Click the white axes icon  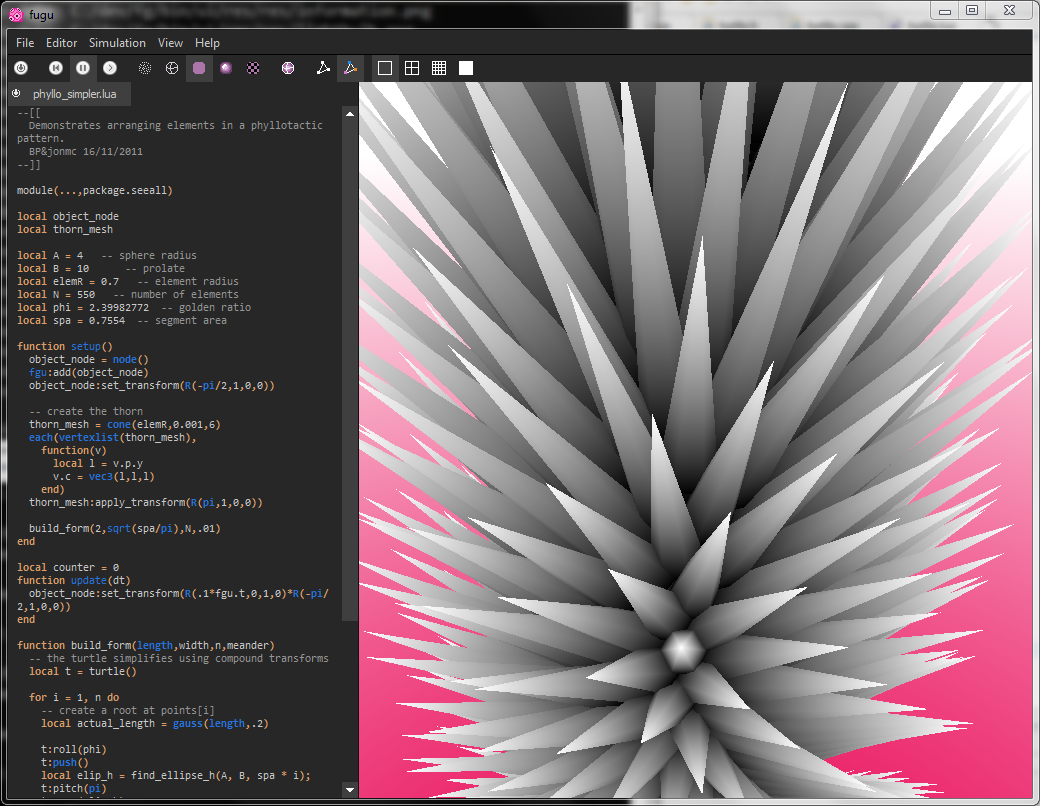tap(323, 68)
